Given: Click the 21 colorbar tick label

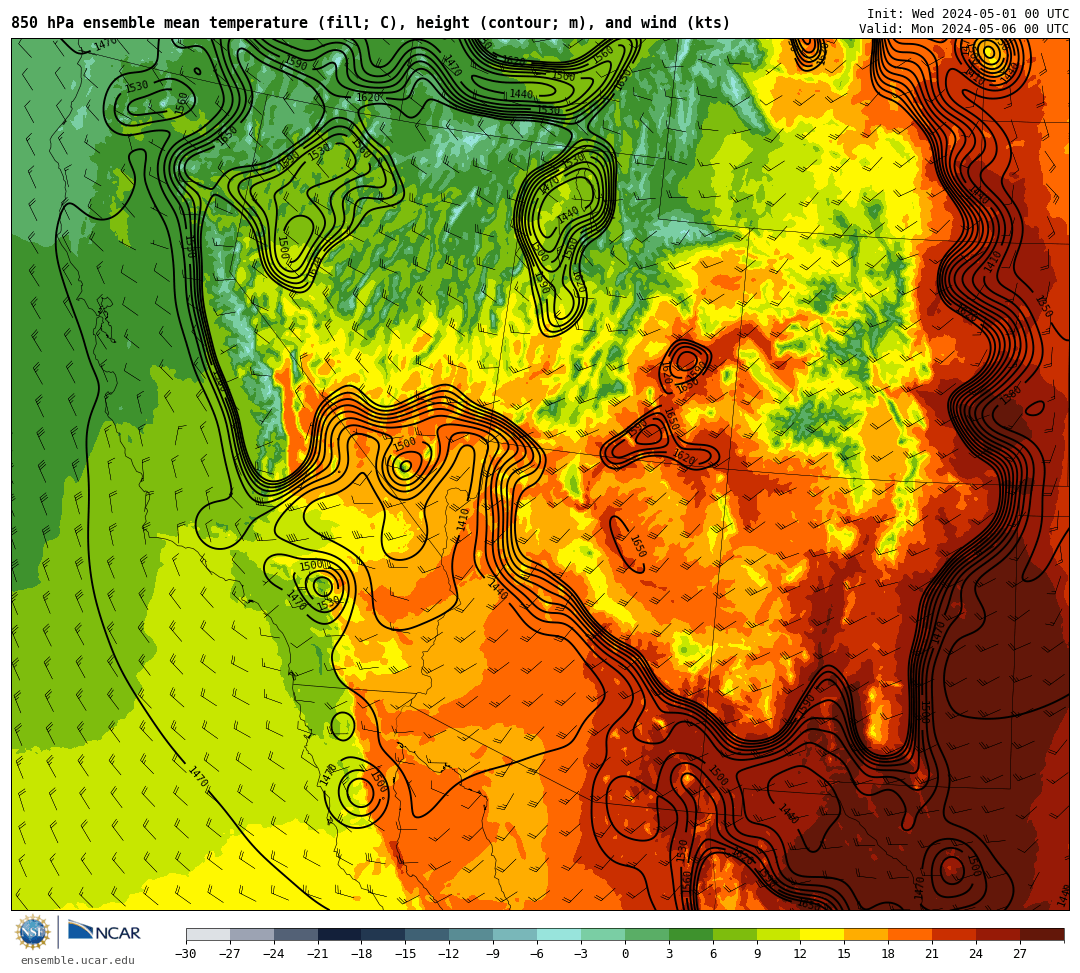Looking at the screenshot, I should click(932, 954).
